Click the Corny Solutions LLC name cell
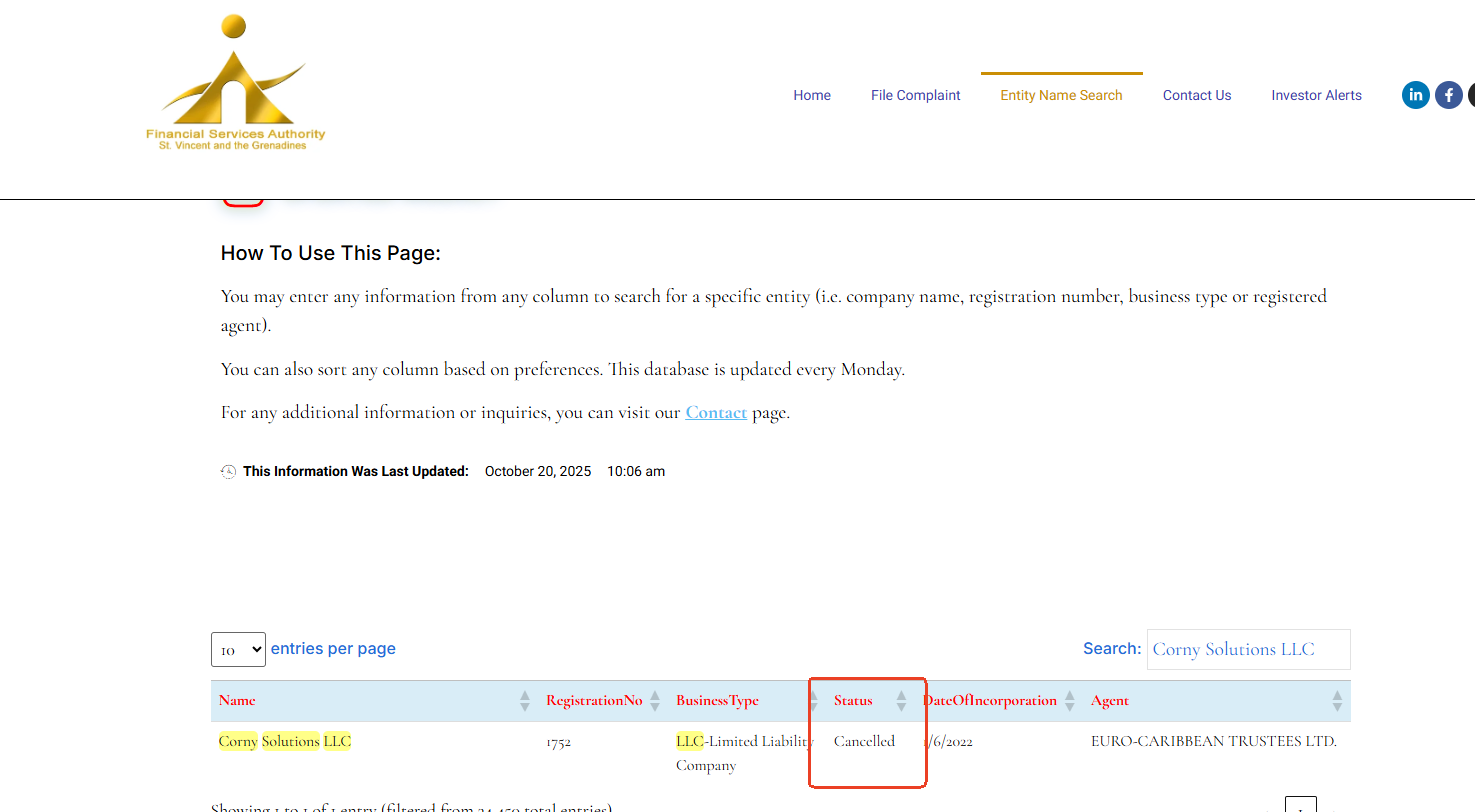 click(x=285, y=742)
